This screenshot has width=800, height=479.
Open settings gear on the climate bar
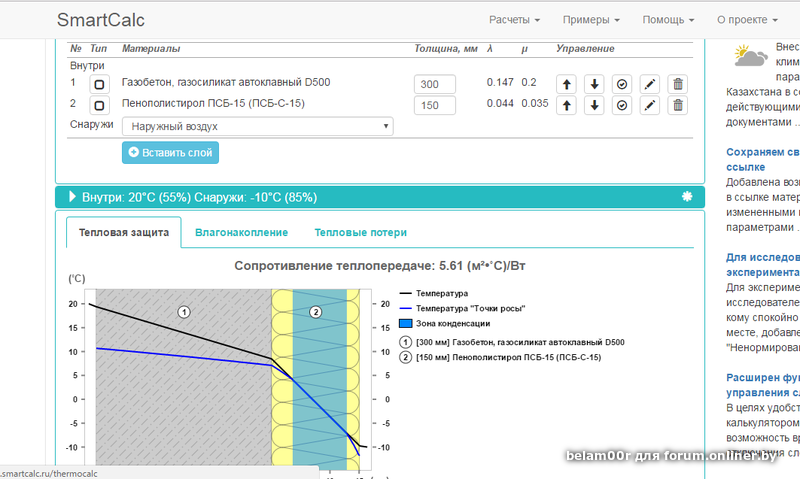687,197
